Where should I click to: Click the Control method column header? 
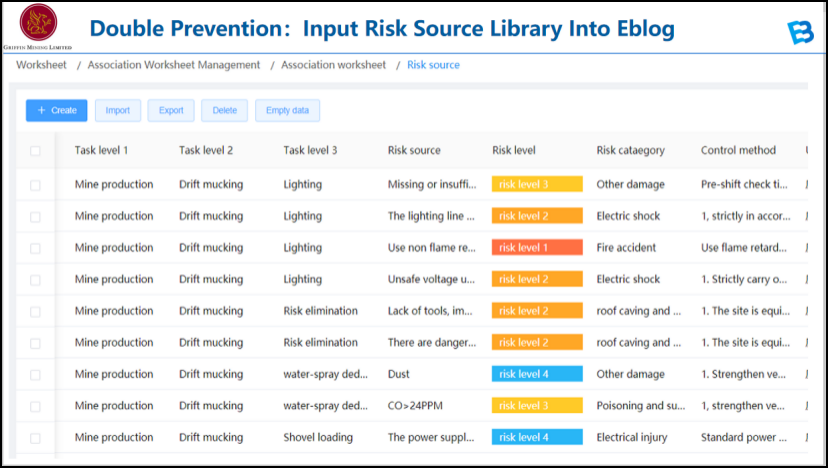pyautogui.click(x=738, y=151)
